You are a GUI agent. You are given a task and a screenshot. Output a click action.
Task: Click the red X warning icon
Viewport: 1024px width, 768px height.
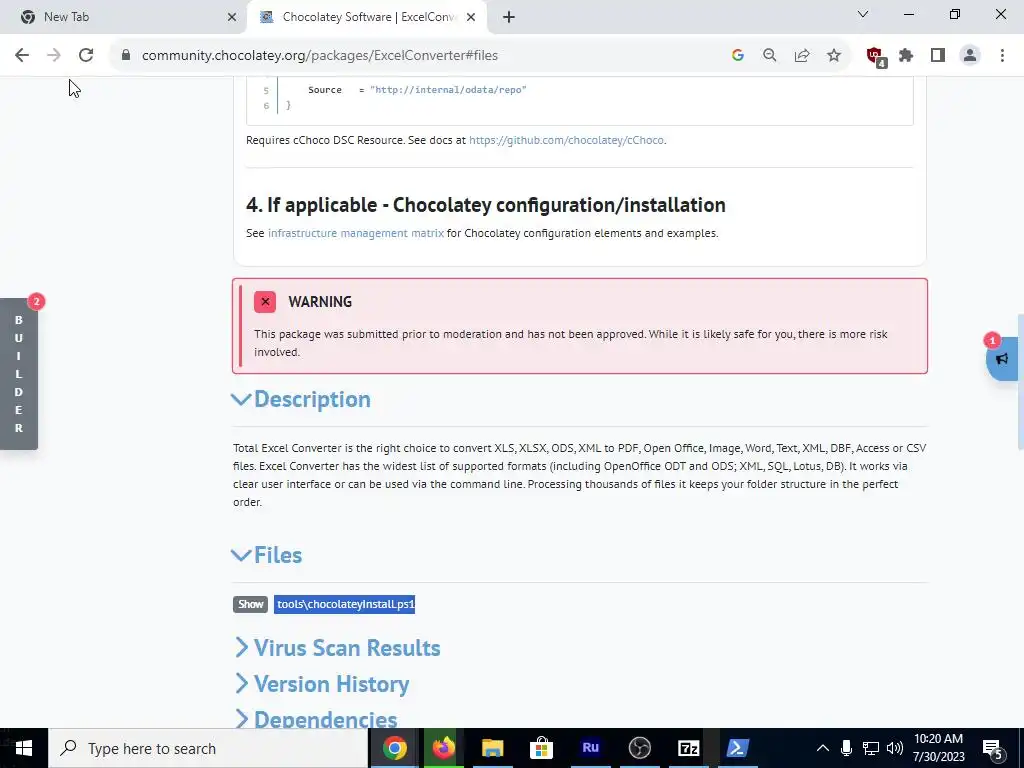point(265,302)
